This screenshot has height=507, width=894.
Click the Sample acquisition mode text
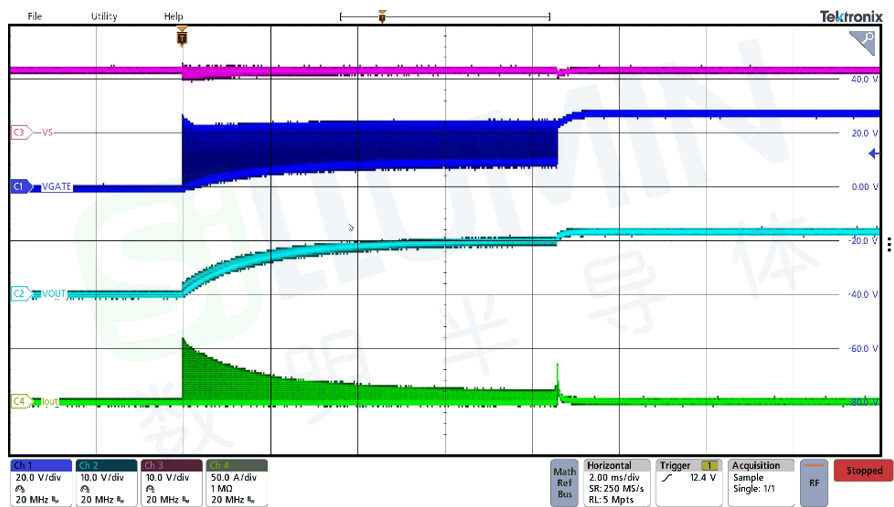coord(748,477)
